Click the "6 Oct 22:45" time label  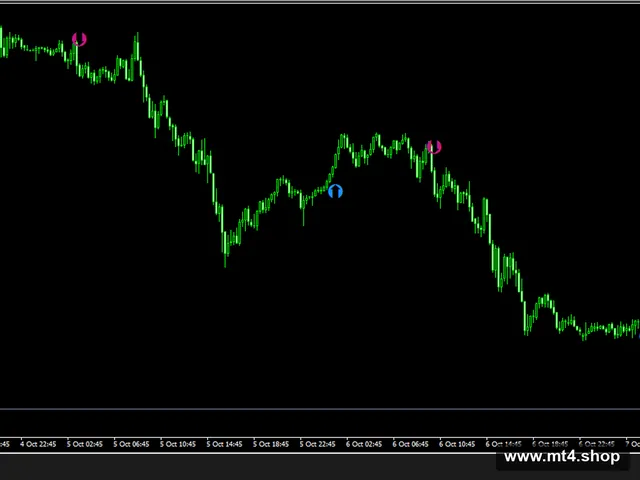pyautogui.click(x=596, y=444)
